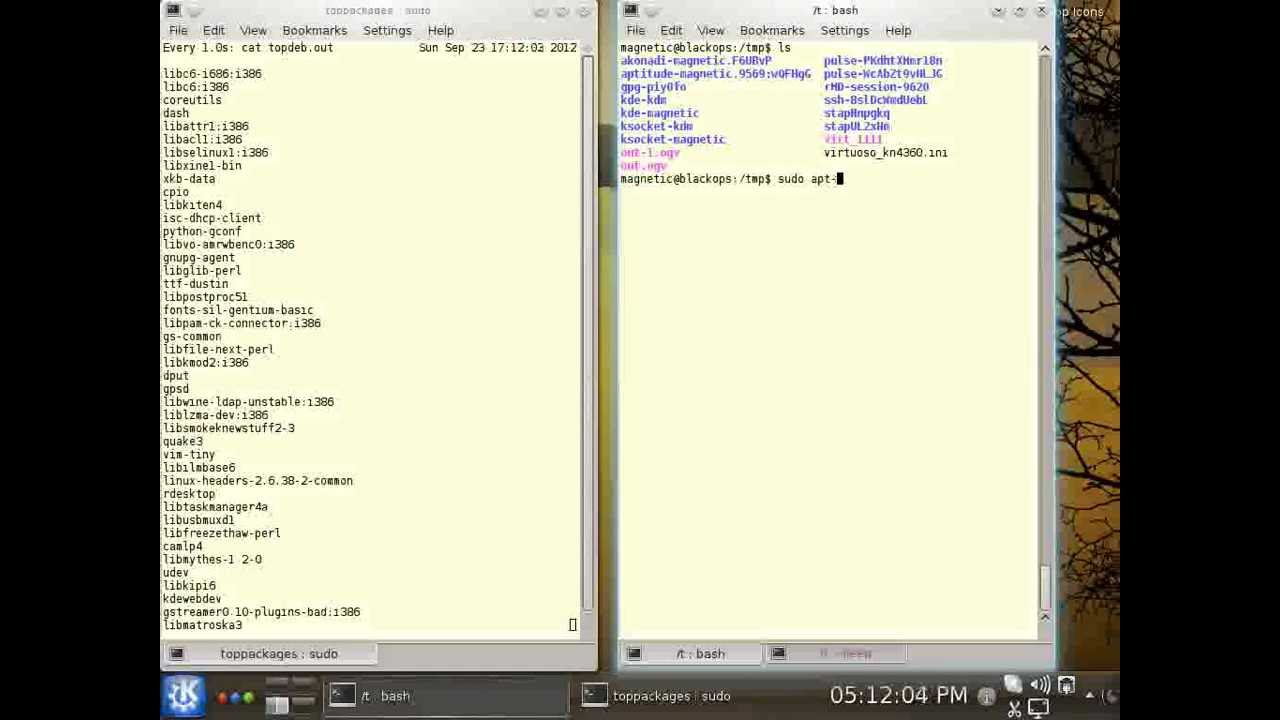Click terminal icon in '/t : bash' taskbar entry
The image size is (1280, 720).
click(342, 696)
